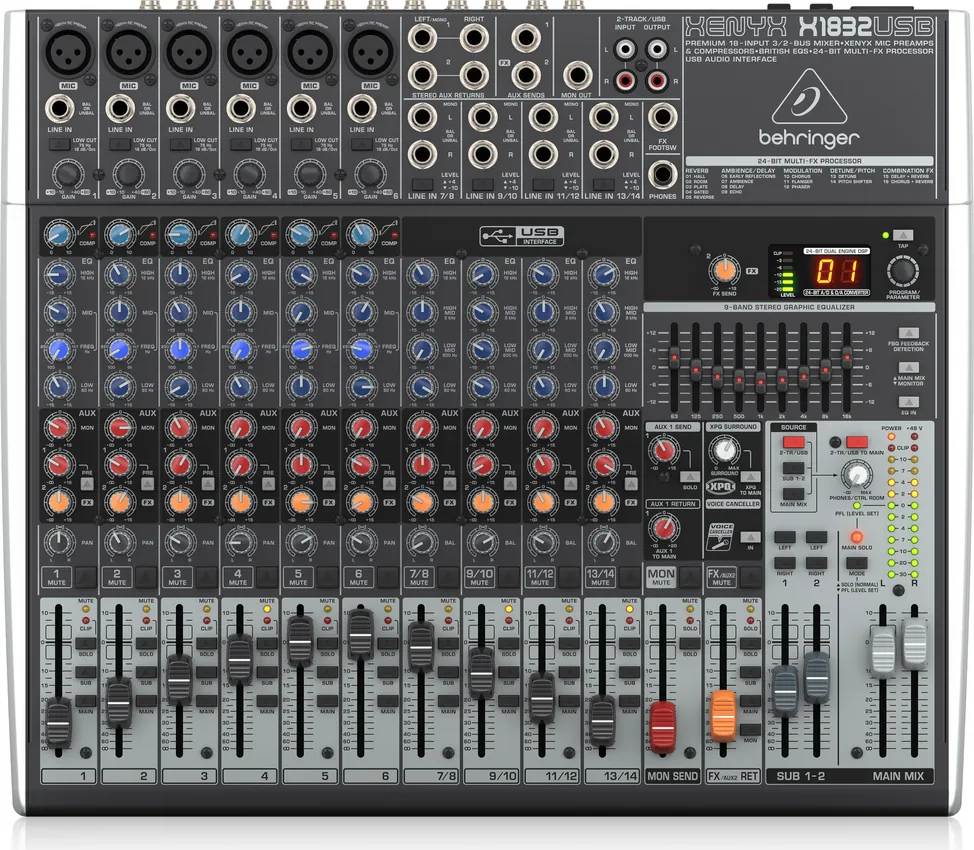Click the Behringer triangle logo

pos(809,97)
